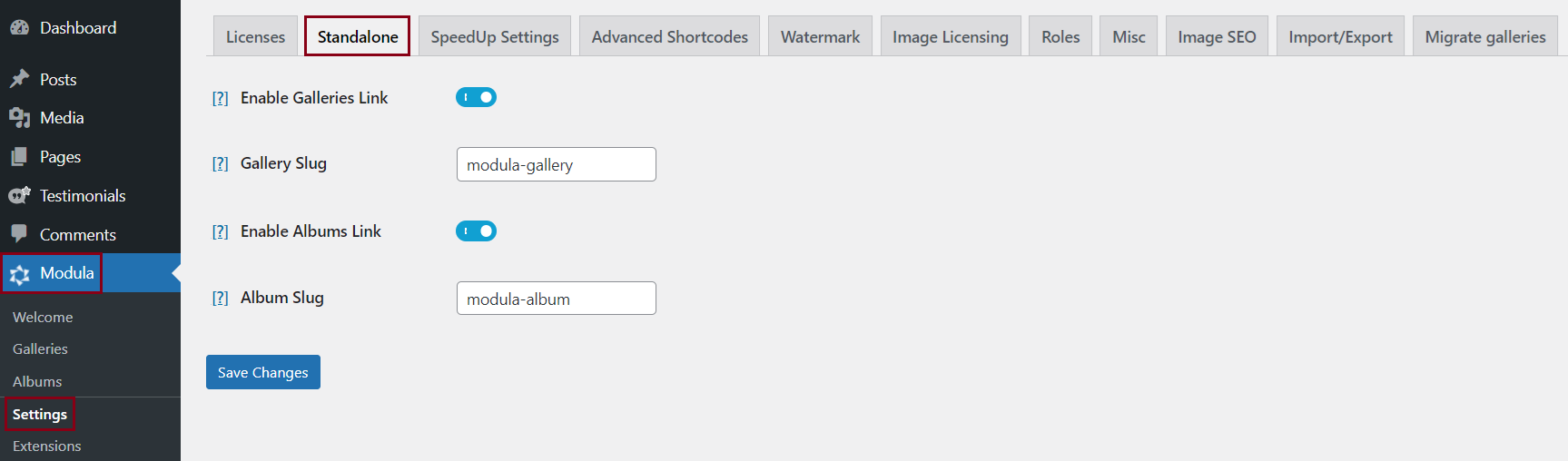Screen dimensions: 1568x461
Task: Click the Pages icon in sidebar
Action: (x=19, y=157)
